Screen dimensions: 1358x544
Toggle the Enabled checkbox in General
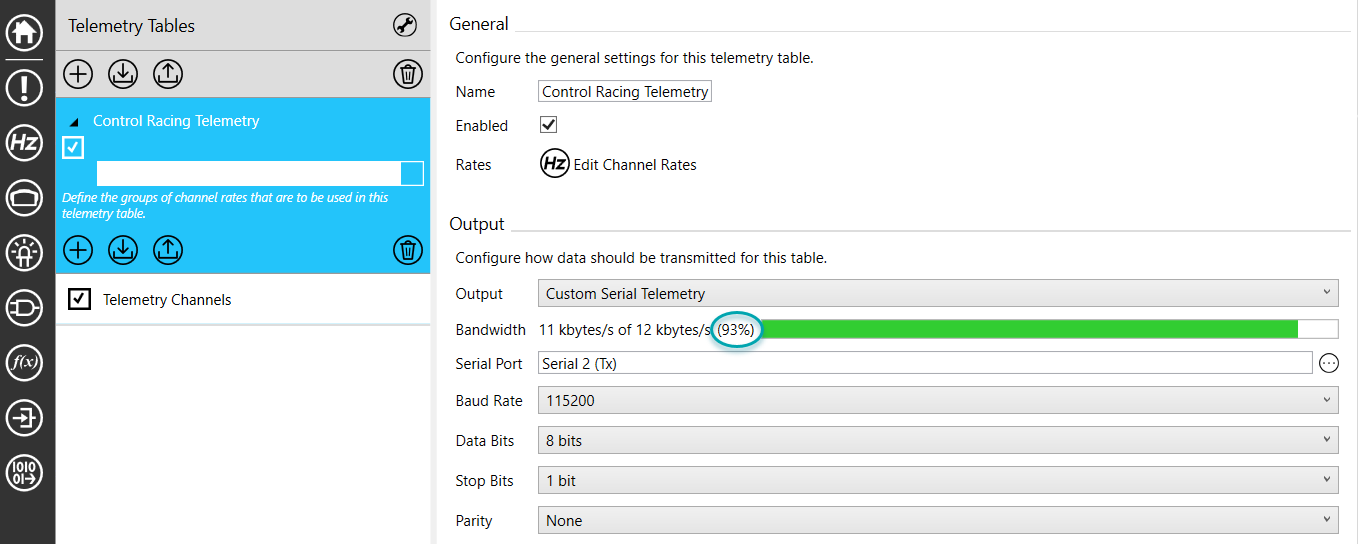pyautogui.click(x=548, y=125)
